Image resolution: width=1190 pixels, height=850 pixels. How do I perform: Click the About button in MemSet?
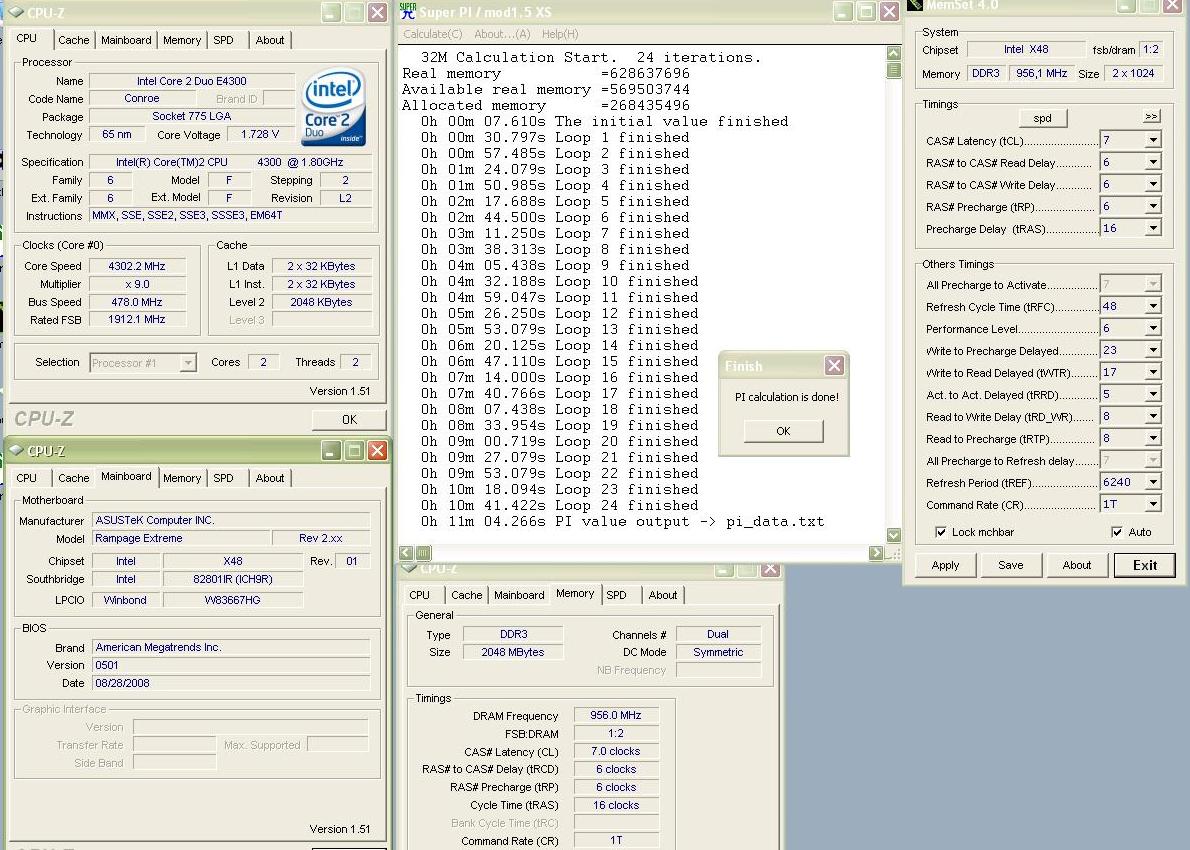pyautogui.click(x=1076, y=565)
